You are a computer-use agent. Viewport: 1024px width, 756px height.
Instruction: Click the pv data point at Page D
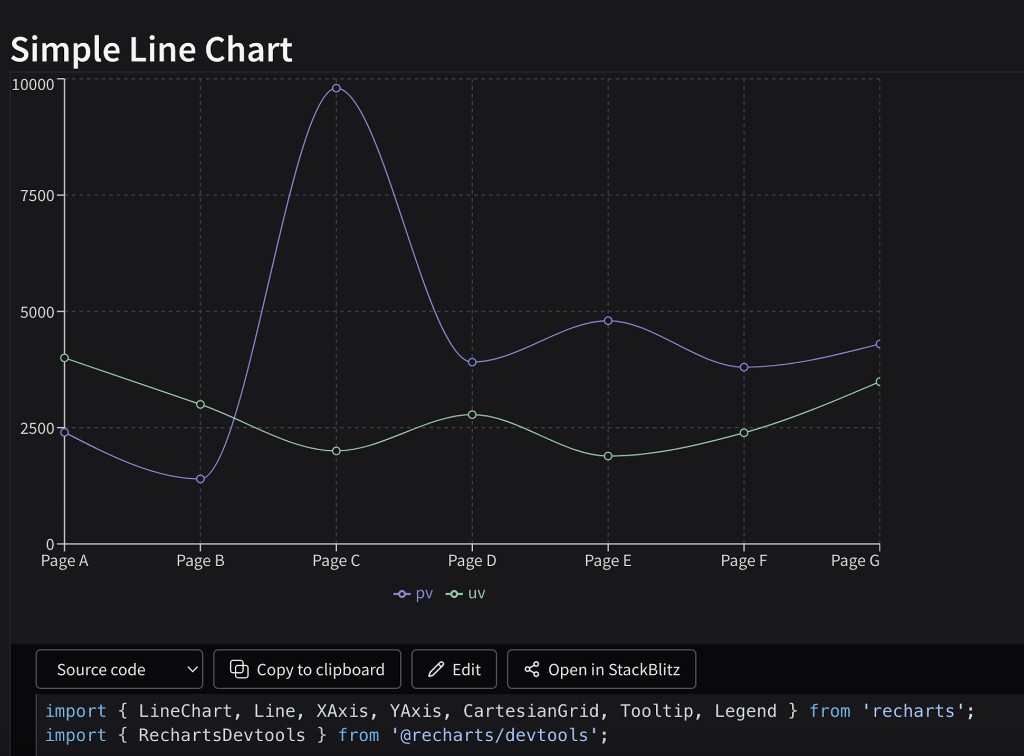click(x=472, y=362)
